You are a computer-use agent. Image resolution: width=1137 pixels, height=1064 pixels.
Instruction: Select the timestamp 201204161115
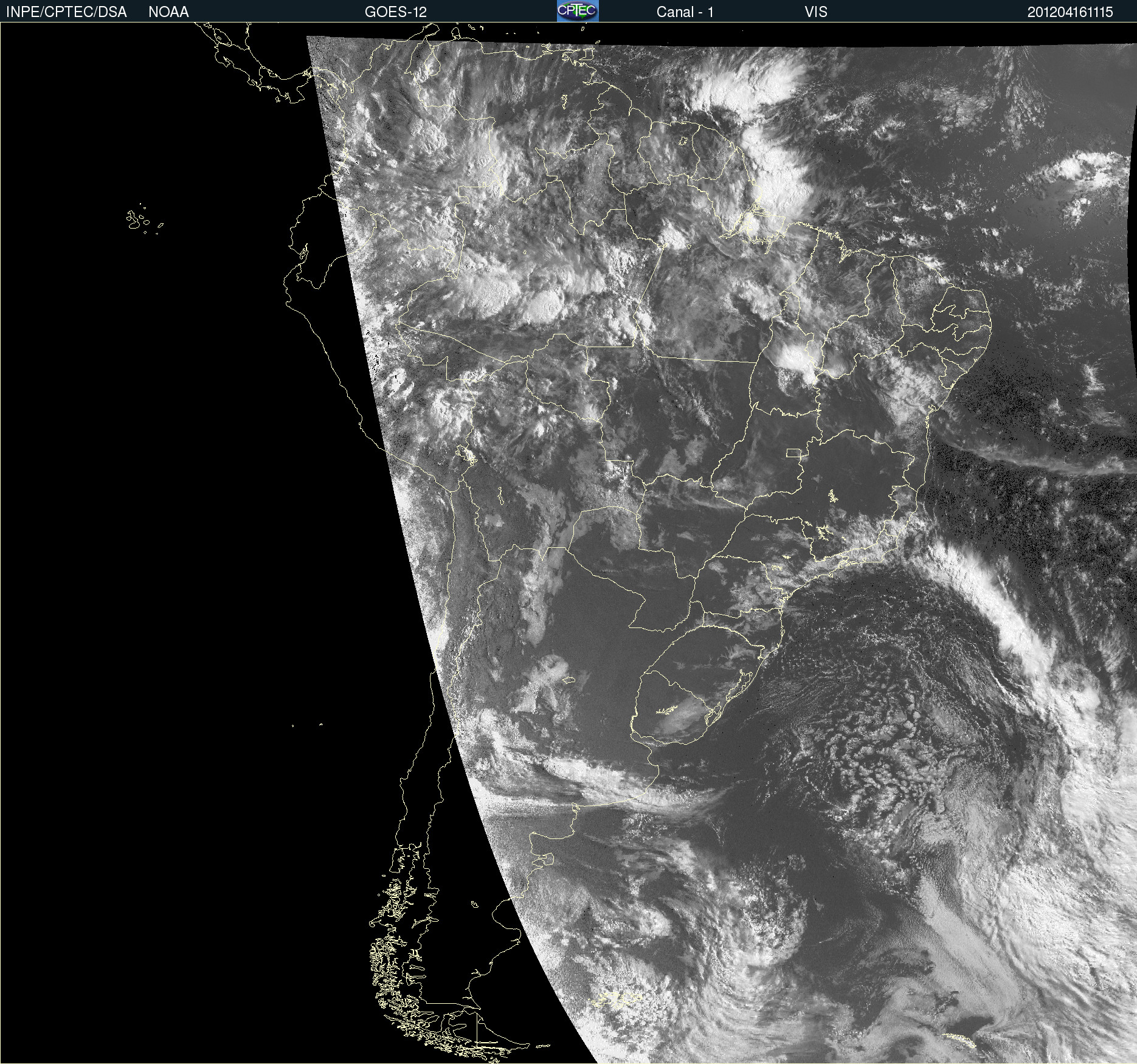(x=1070, y=12)
